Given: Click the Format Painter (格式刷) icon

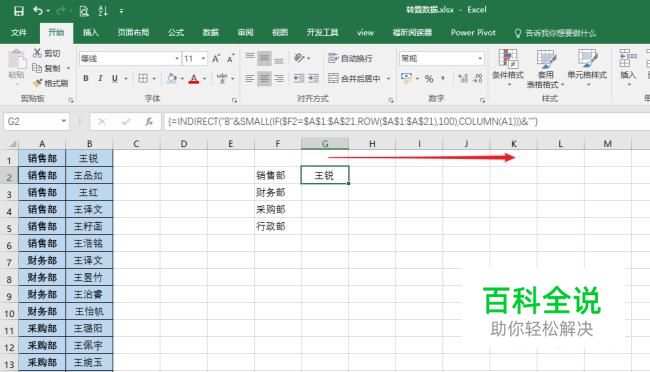Looking at the screenshot, I should 37,83.
